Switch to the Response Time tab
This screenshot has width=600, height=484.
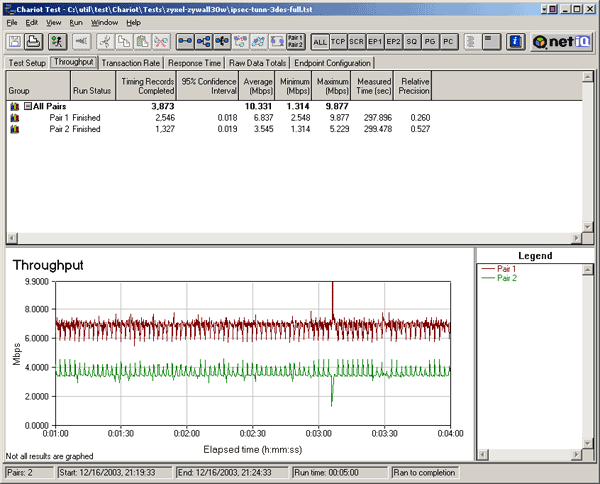[x=193, y=62]
